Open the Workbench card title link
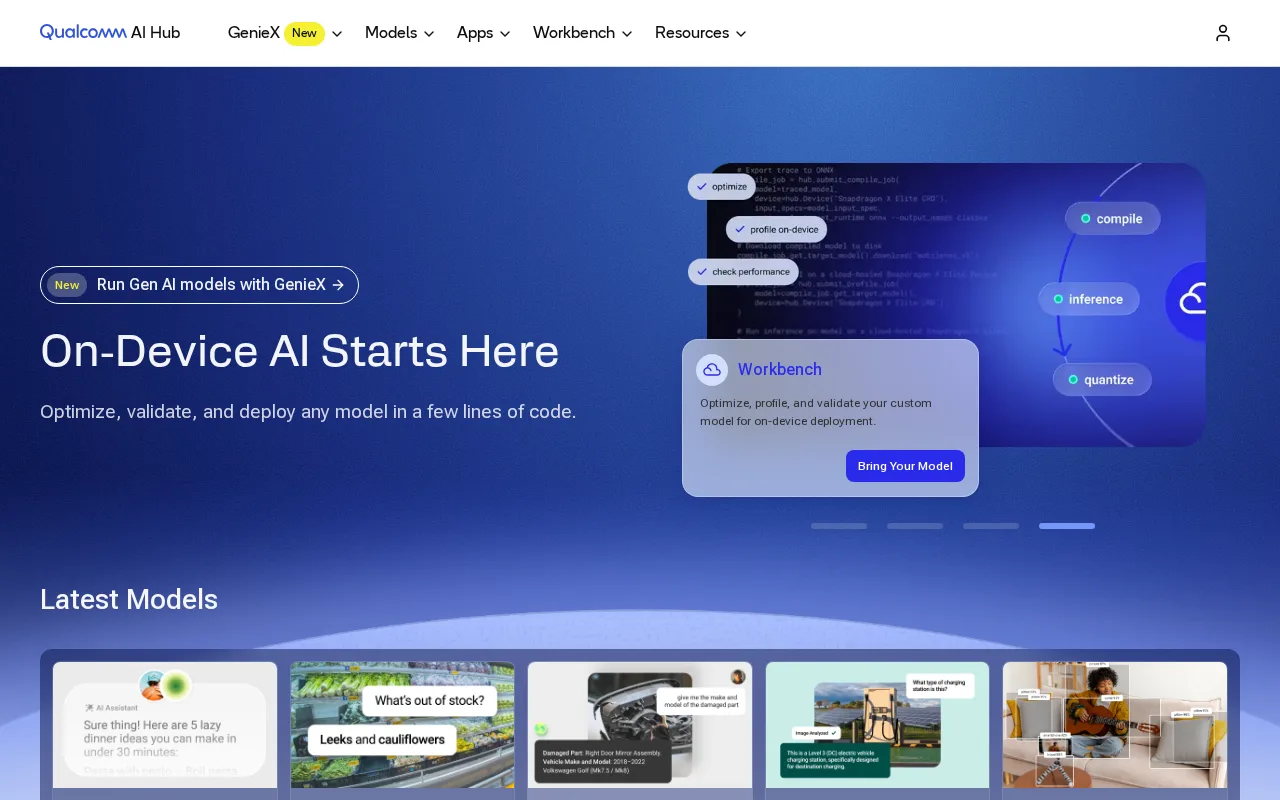Screen dimensions: 1280x800 [780, 370]
